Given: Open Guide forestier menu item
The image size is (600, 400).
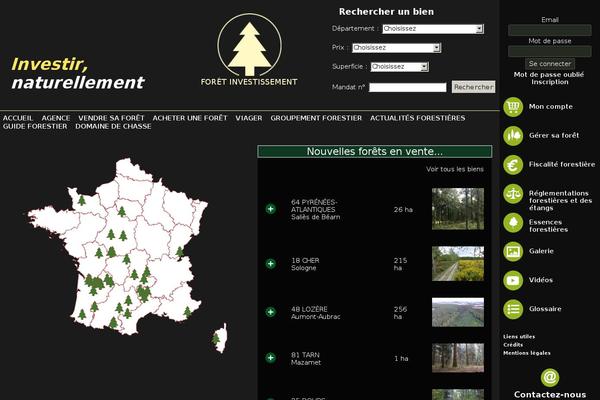Looking at the screenshot, I should [x=35, y=126].
